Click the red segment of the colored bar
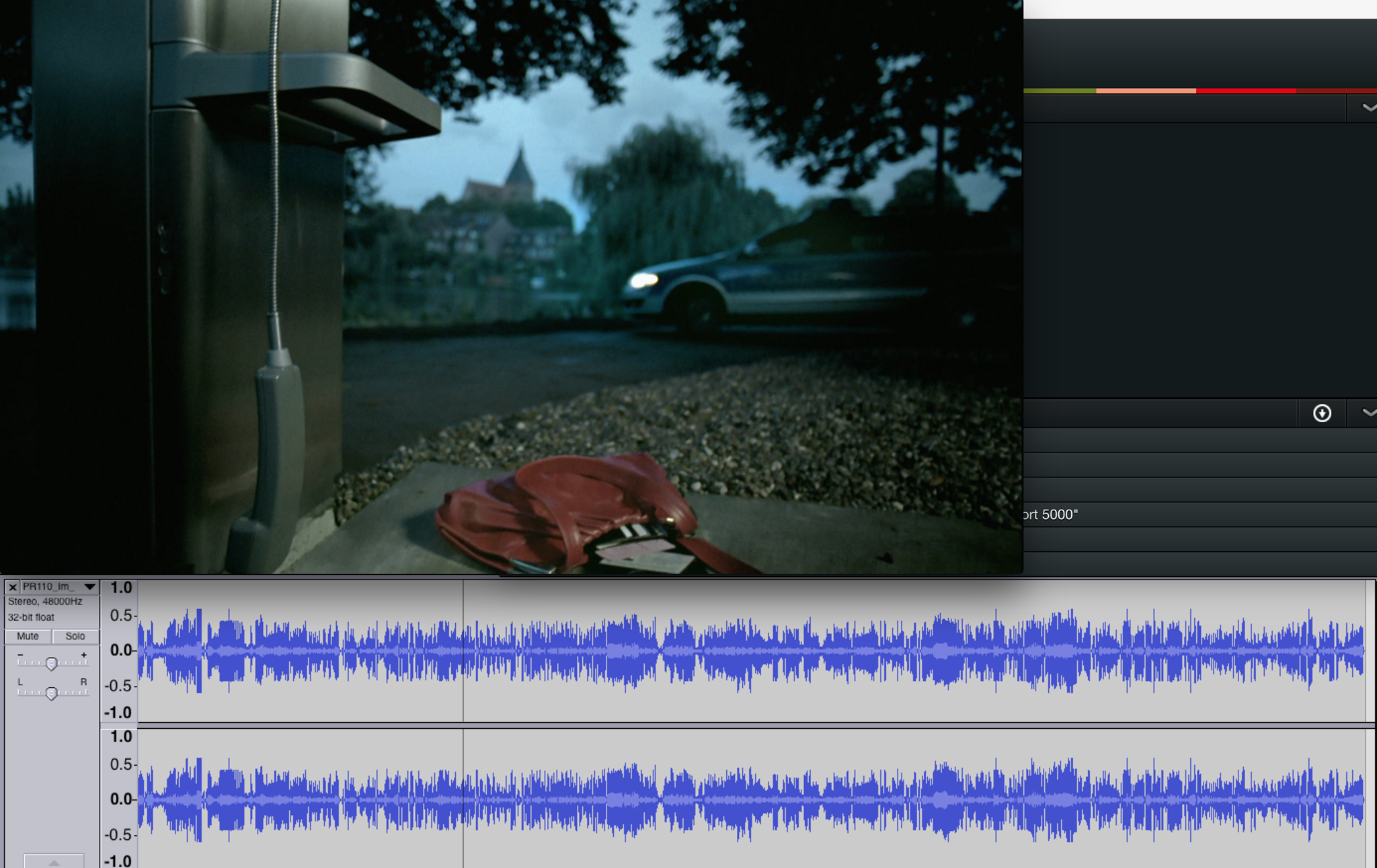Screen dimensions: 1377x868 tap(1245, 90)
